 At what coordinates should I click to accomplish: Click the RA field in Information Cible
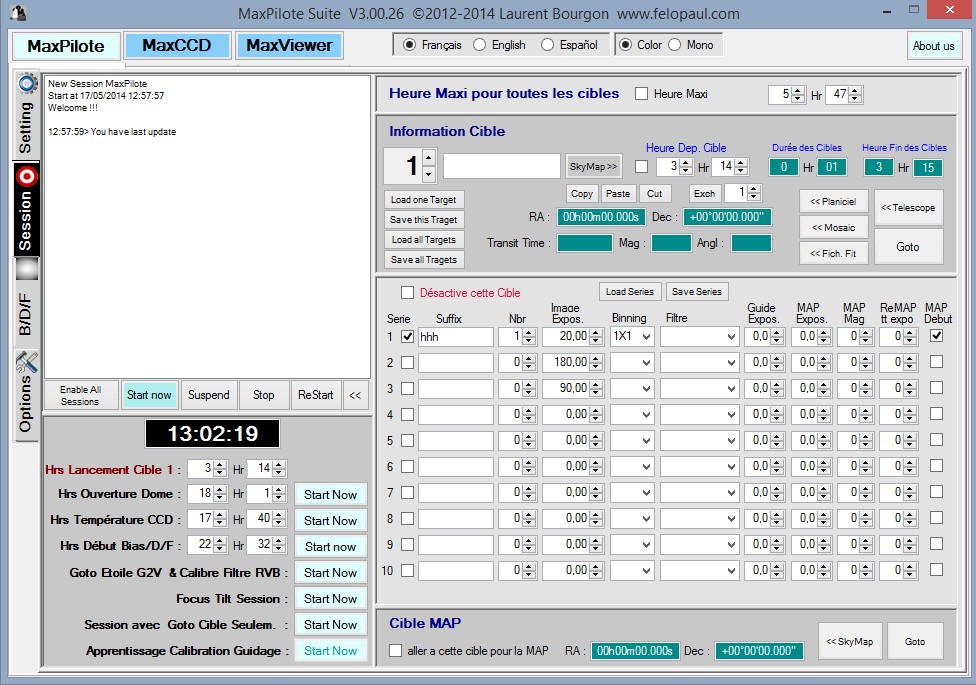pyautogui.click(x=601, y=217)
